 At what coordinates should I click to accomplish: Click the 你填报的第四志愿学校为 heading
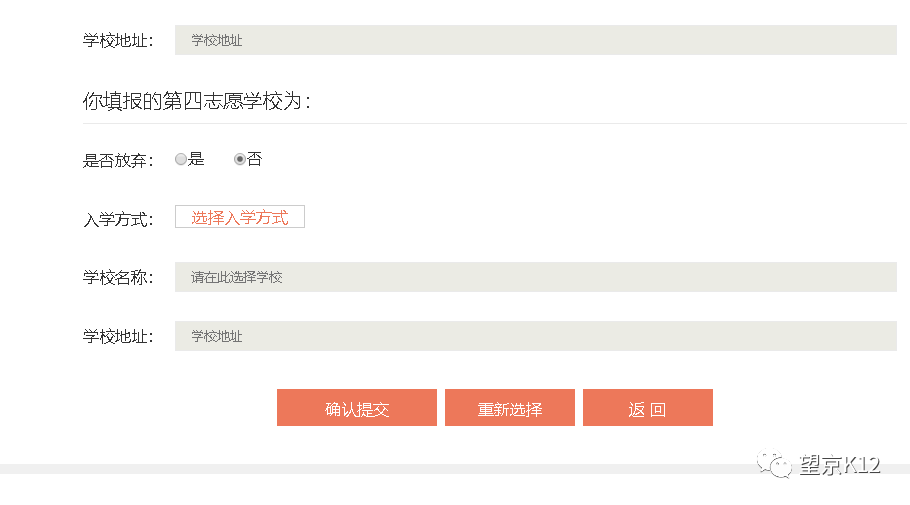[x=196, y=101]
